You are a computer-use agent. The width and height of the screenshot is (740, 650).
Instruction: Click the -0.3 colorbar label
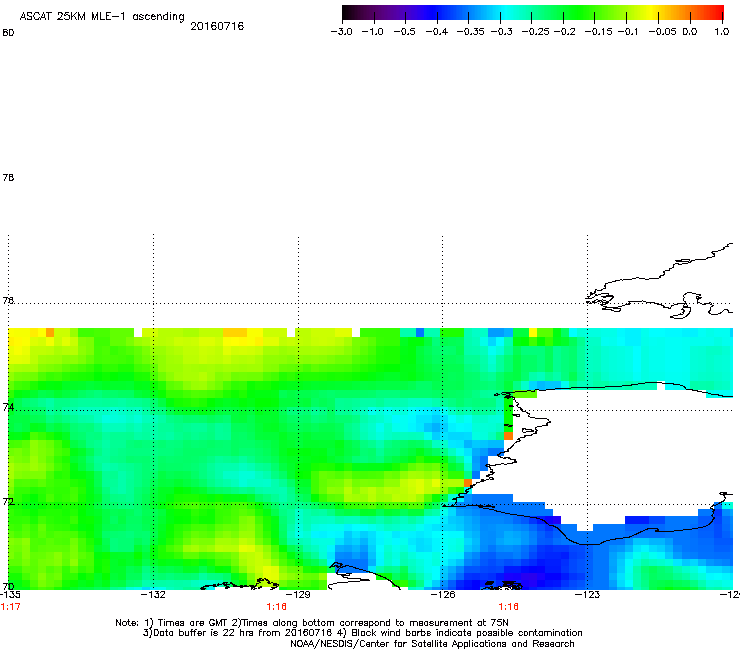tap(501, 32)
